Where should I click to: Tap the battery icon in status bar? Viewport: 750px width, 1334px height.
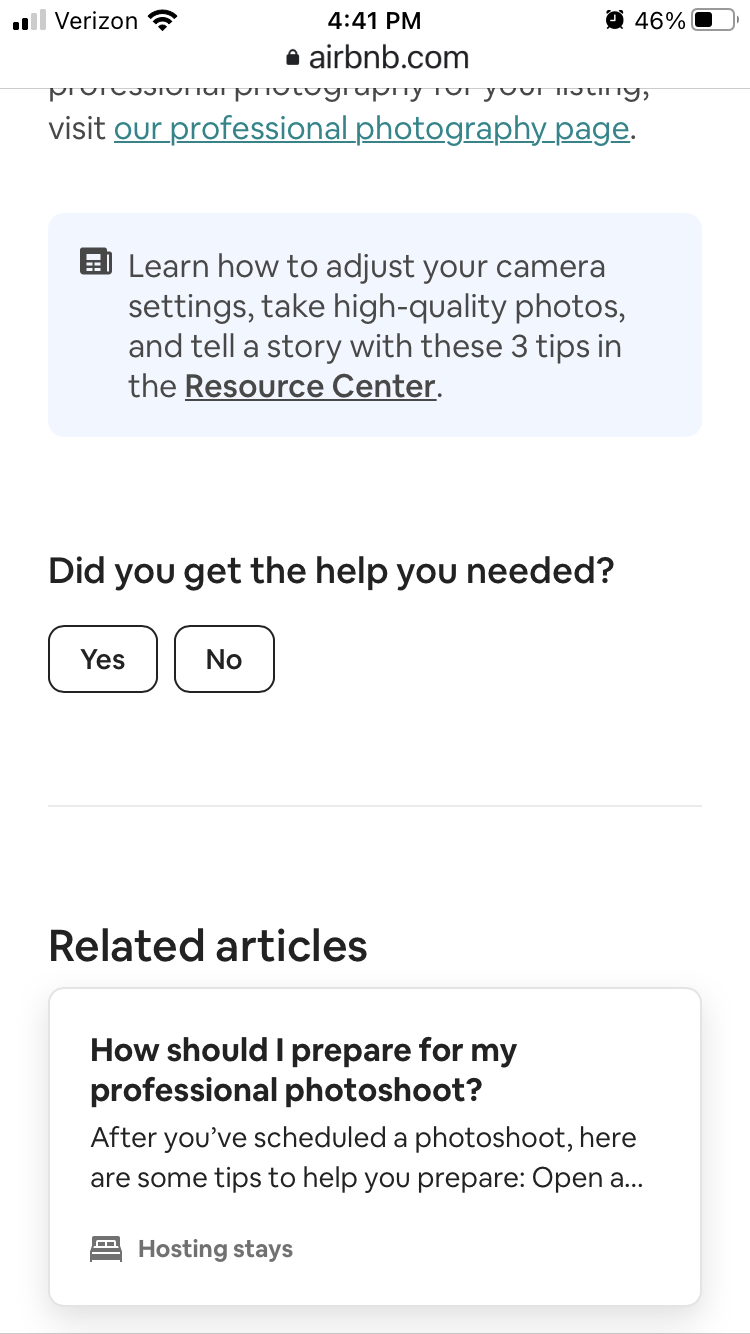[713, 20]
